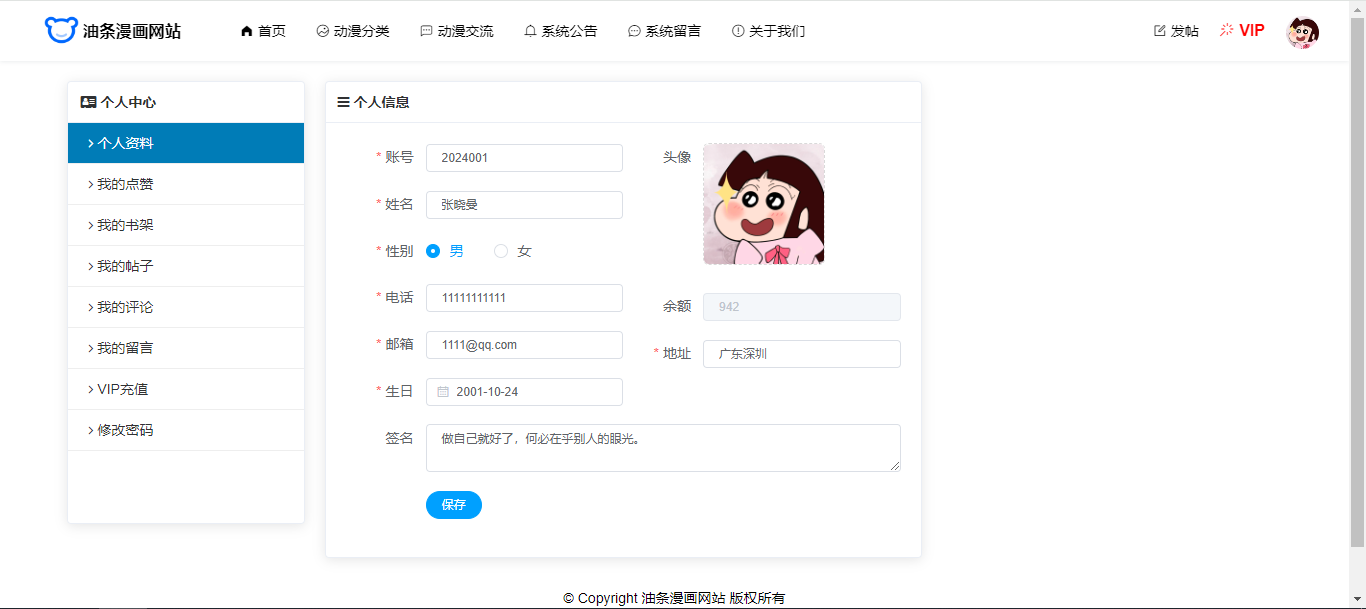The height and width of the screenshot is (609, 1366).
Task: Click the calendar icon in the 生日 field
Action: tap(443, 392)
